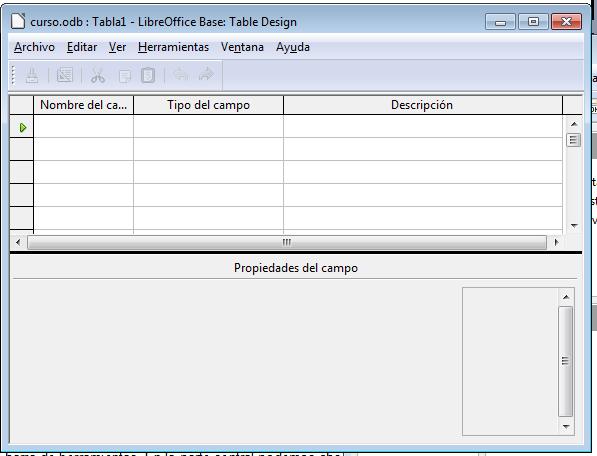Click the Descripción column header
Image resolution: width=597 pixels, height=456 pixels.
click(x=423, y=105)
